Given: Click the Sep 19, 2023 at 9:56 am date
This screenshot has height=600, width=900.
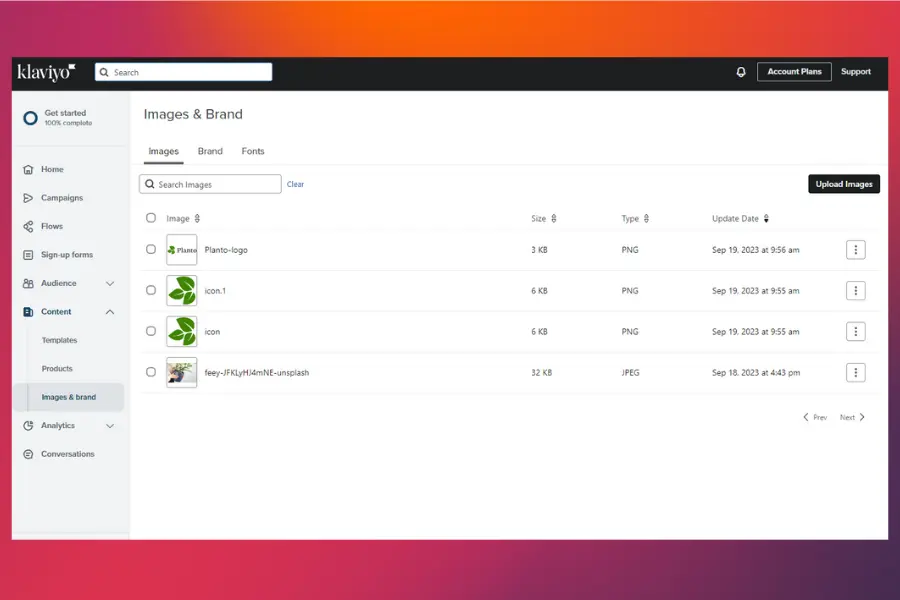Looking at the screenshot, I should [755, 250].
